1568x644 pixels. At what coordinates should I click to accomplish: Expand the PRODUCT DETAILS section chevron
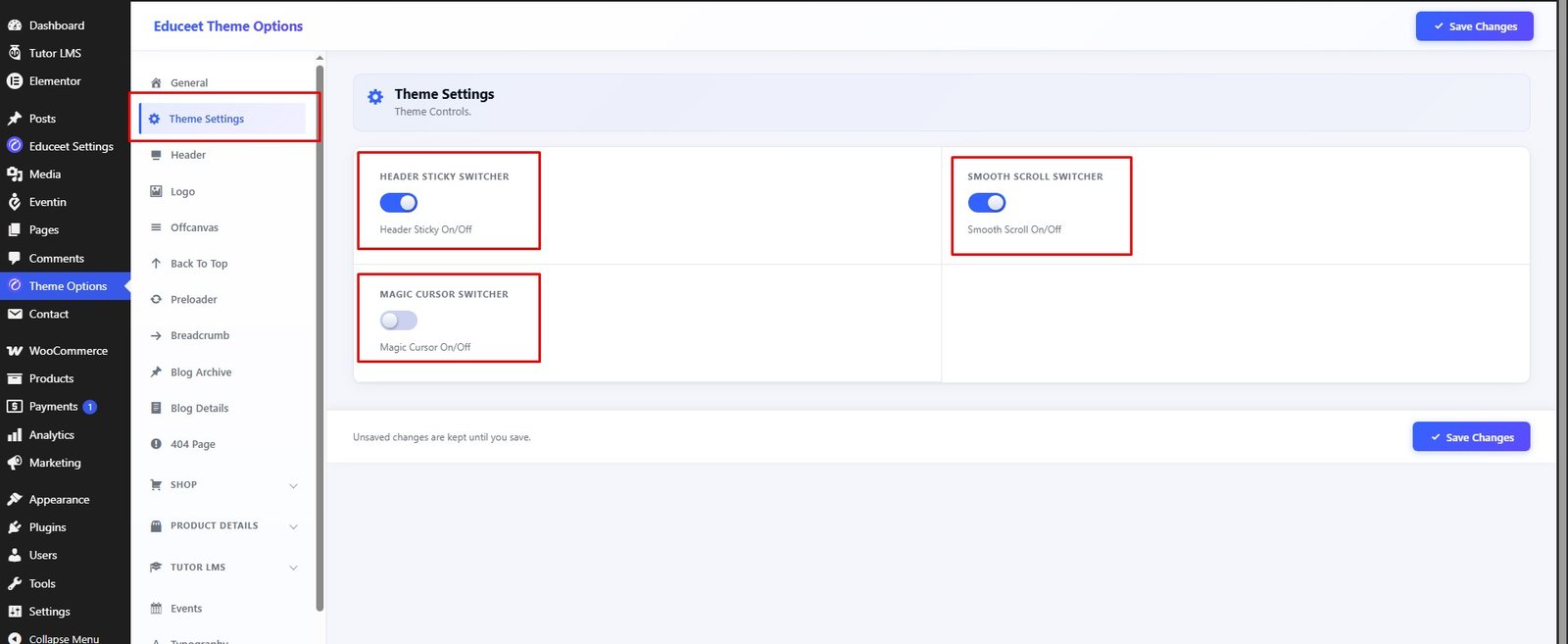pyautogui.click(x=293, y=527)
